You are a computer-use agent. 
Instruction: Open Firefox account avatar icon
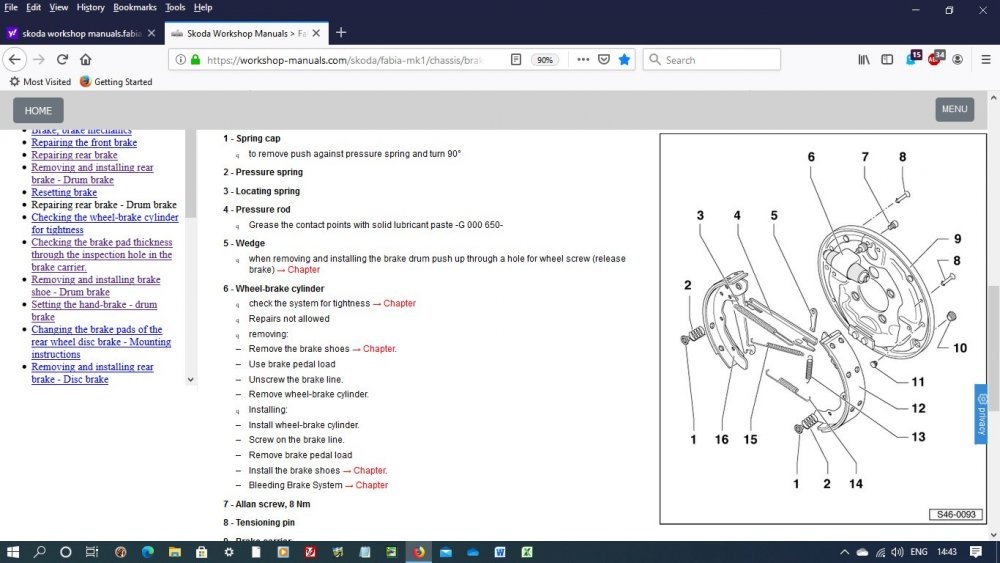957,59
